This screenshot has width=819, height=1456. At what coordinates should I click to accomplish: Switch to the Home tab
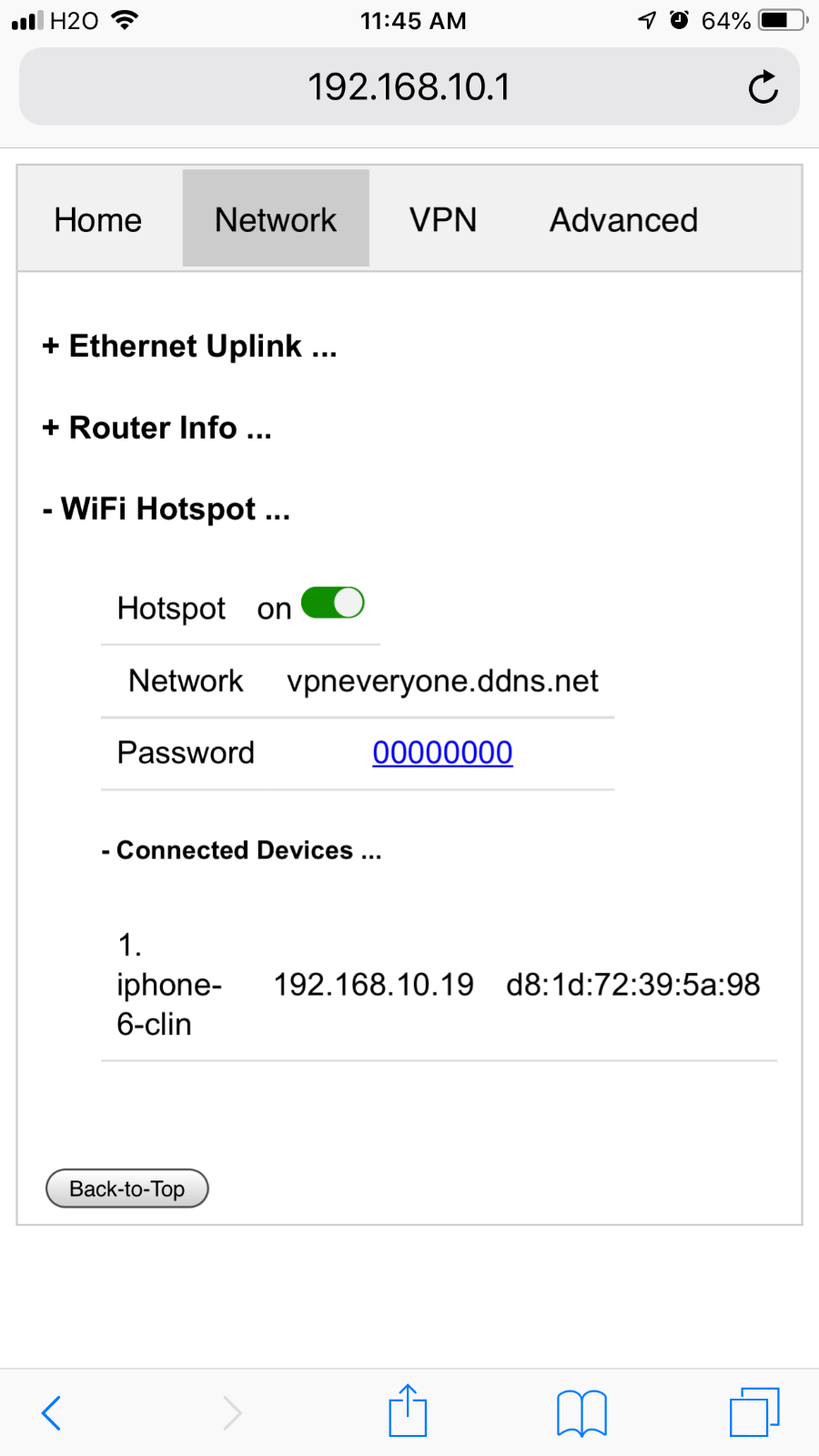[98, 219]
